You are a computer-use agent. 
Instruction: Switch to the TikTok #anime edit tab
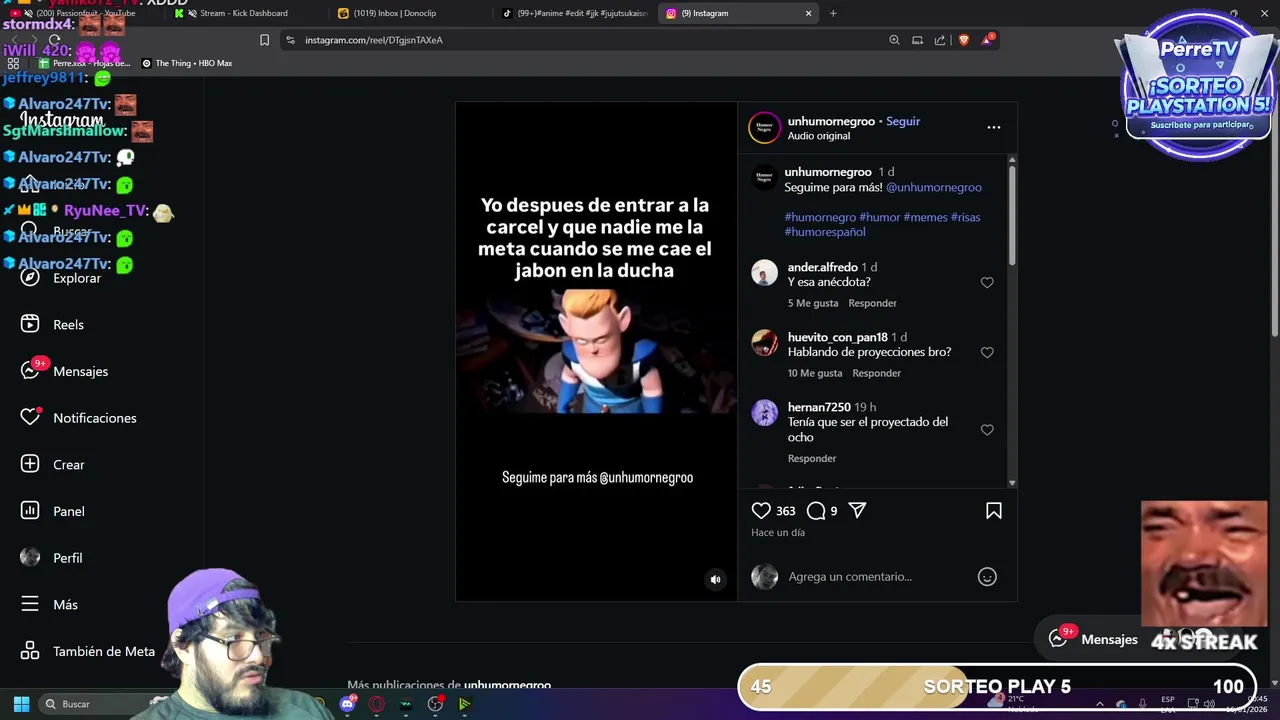575,13
